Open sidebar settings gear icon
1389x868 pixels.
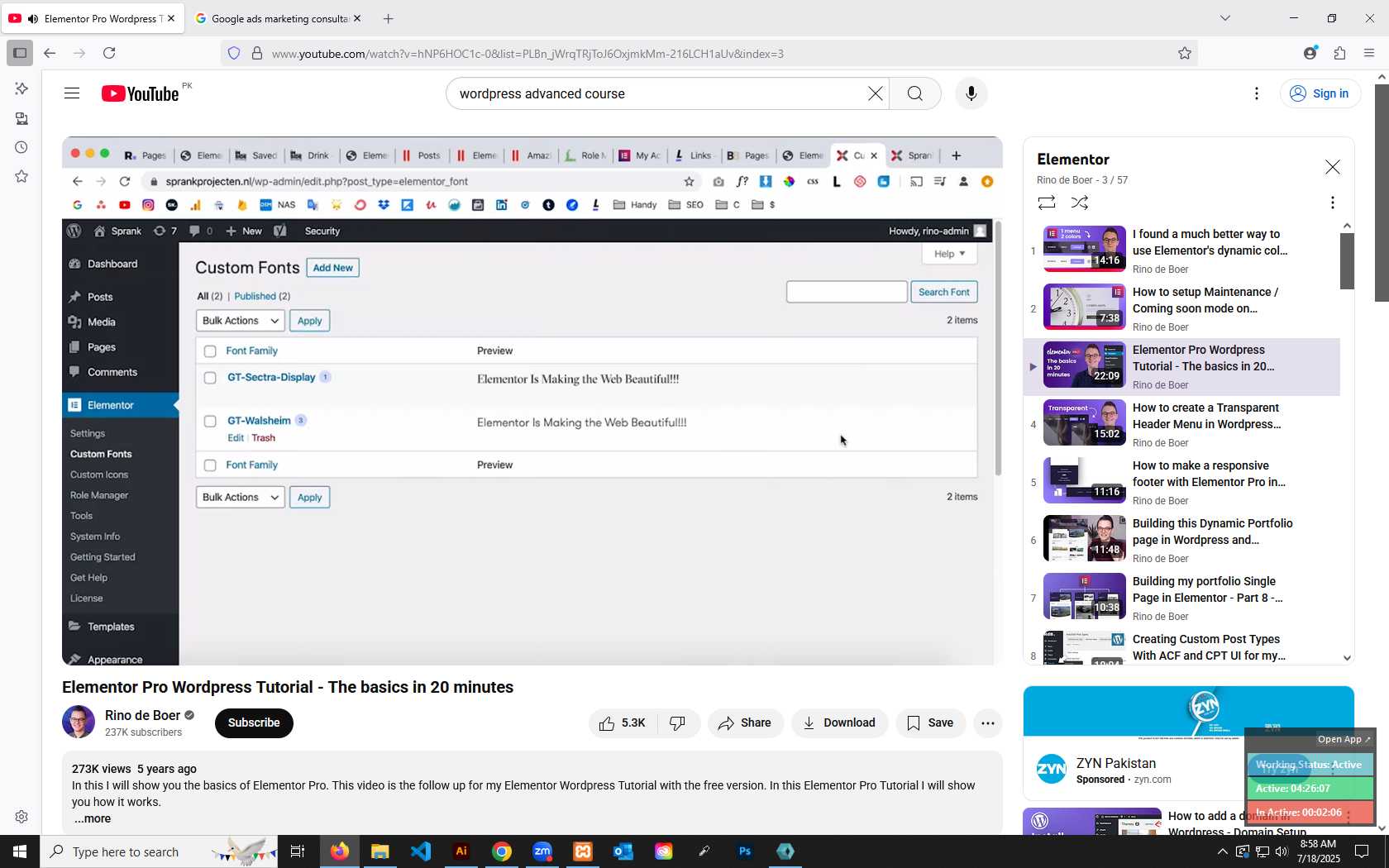point(21,817)
